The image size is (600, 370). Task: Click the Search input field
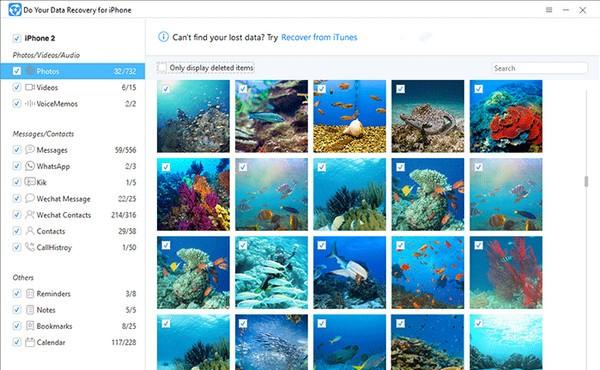tap(540, 68)
